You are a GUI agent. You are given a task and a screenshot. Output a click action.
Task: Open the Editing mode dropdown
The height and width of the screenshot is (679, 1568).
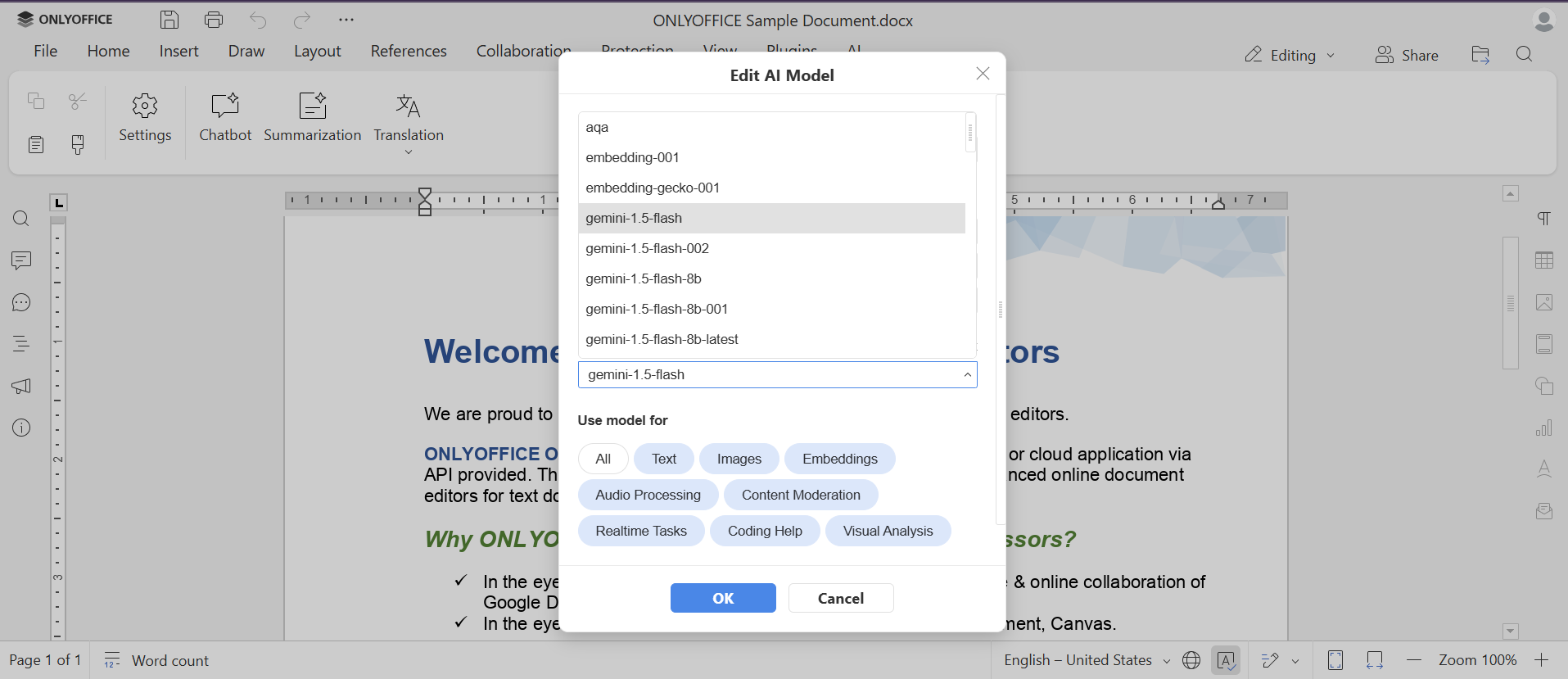(x=1290, y=55)
